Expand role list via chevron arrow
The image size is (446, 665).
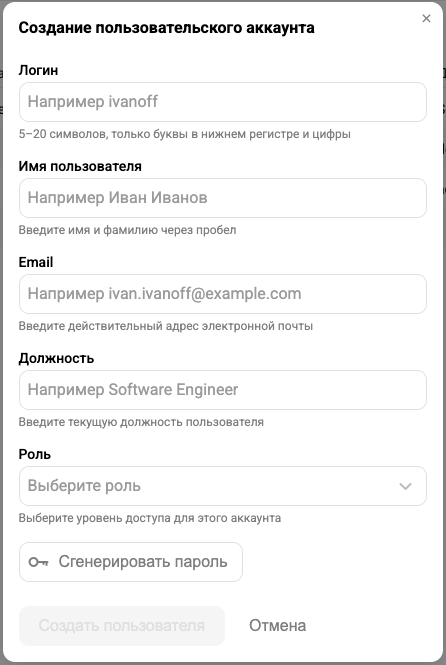tap(406, 486)
